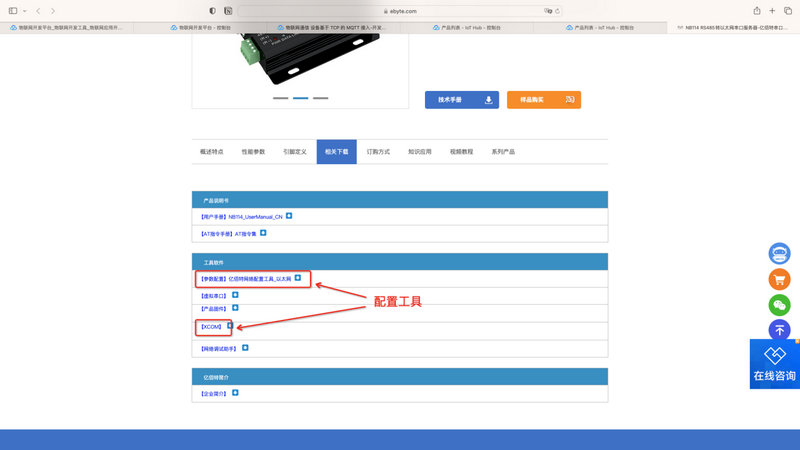Click the 技术手册 download button

pos(462,99)
